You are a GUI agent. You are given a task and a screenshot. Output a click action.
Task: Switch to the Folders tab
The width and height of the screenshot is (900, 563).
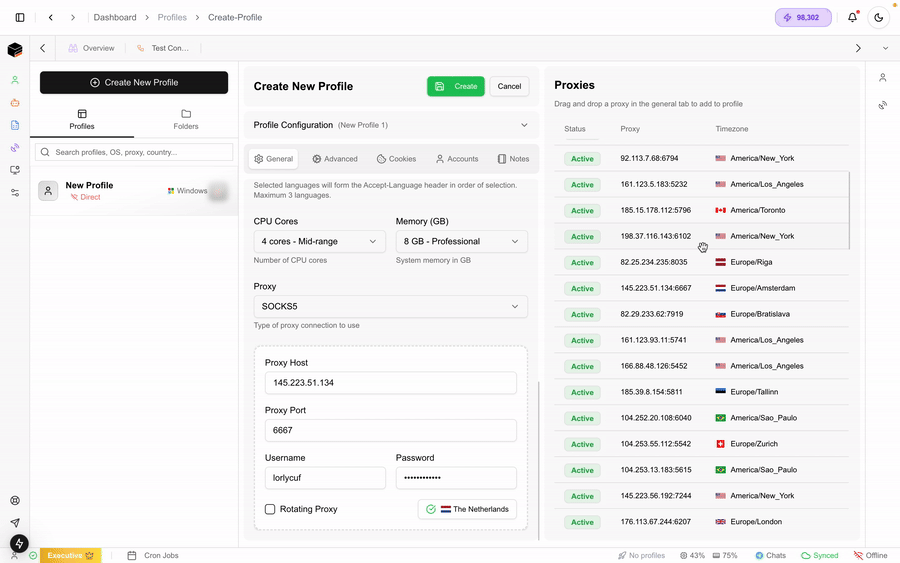tap(185, 120)
